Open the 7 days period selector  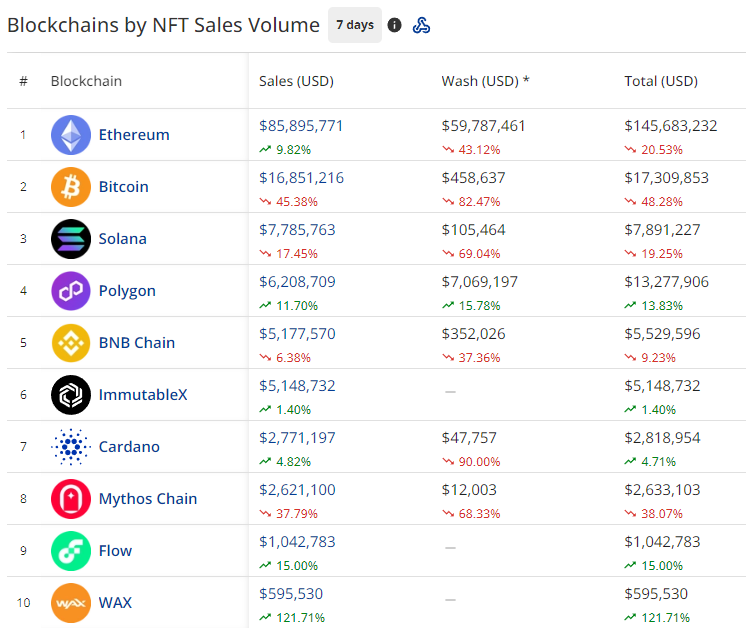355,25
